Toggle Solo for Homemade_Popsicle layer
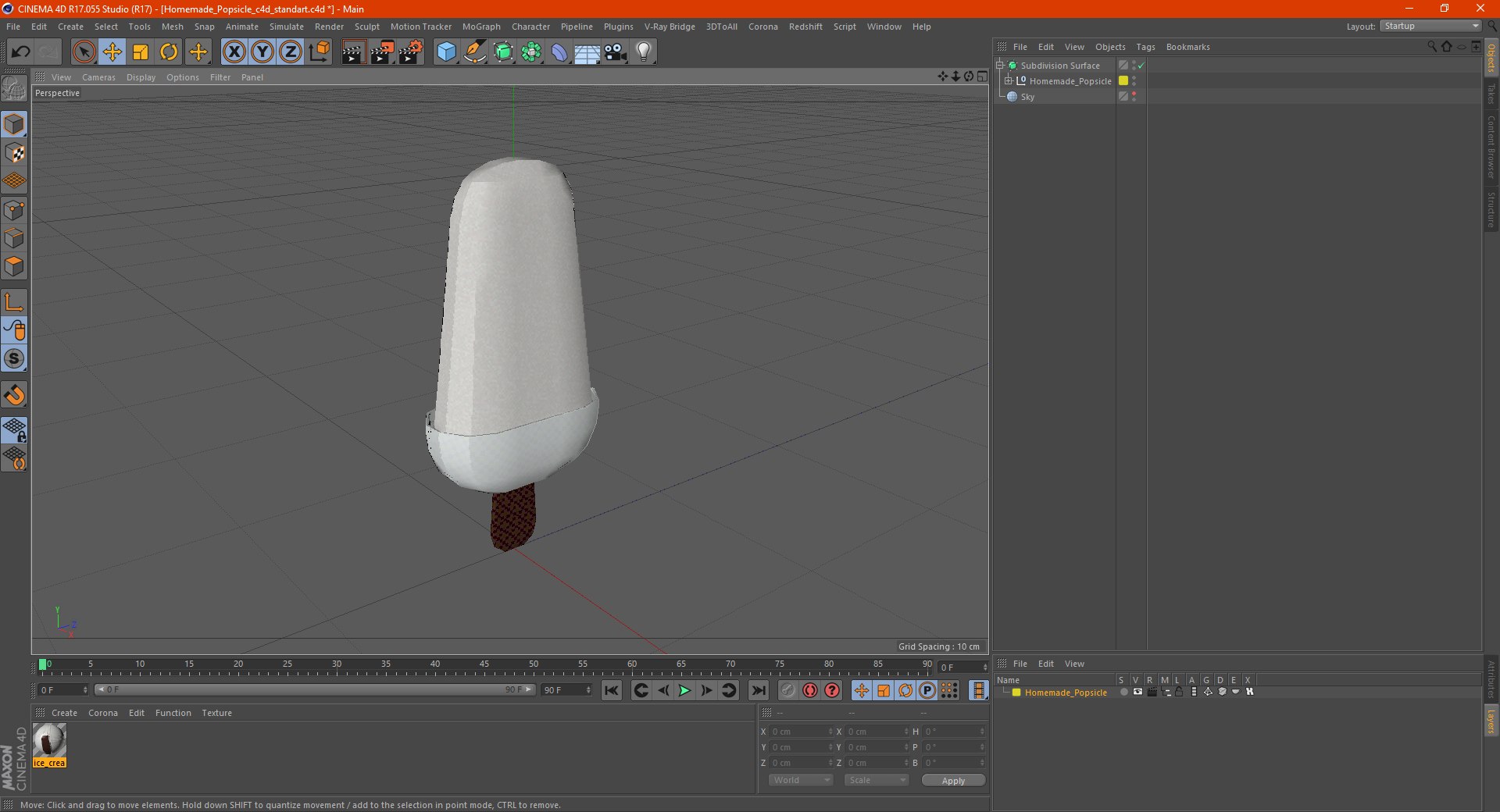 pos(1123,692)
